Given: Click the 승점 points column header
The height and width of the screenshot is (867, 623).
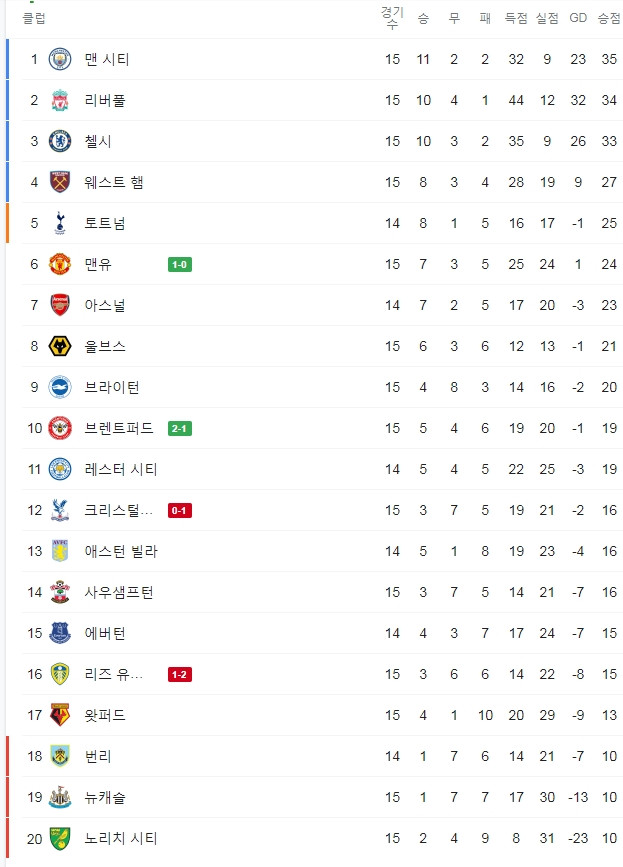Looking at the screenshot, I should click(609, 18).
